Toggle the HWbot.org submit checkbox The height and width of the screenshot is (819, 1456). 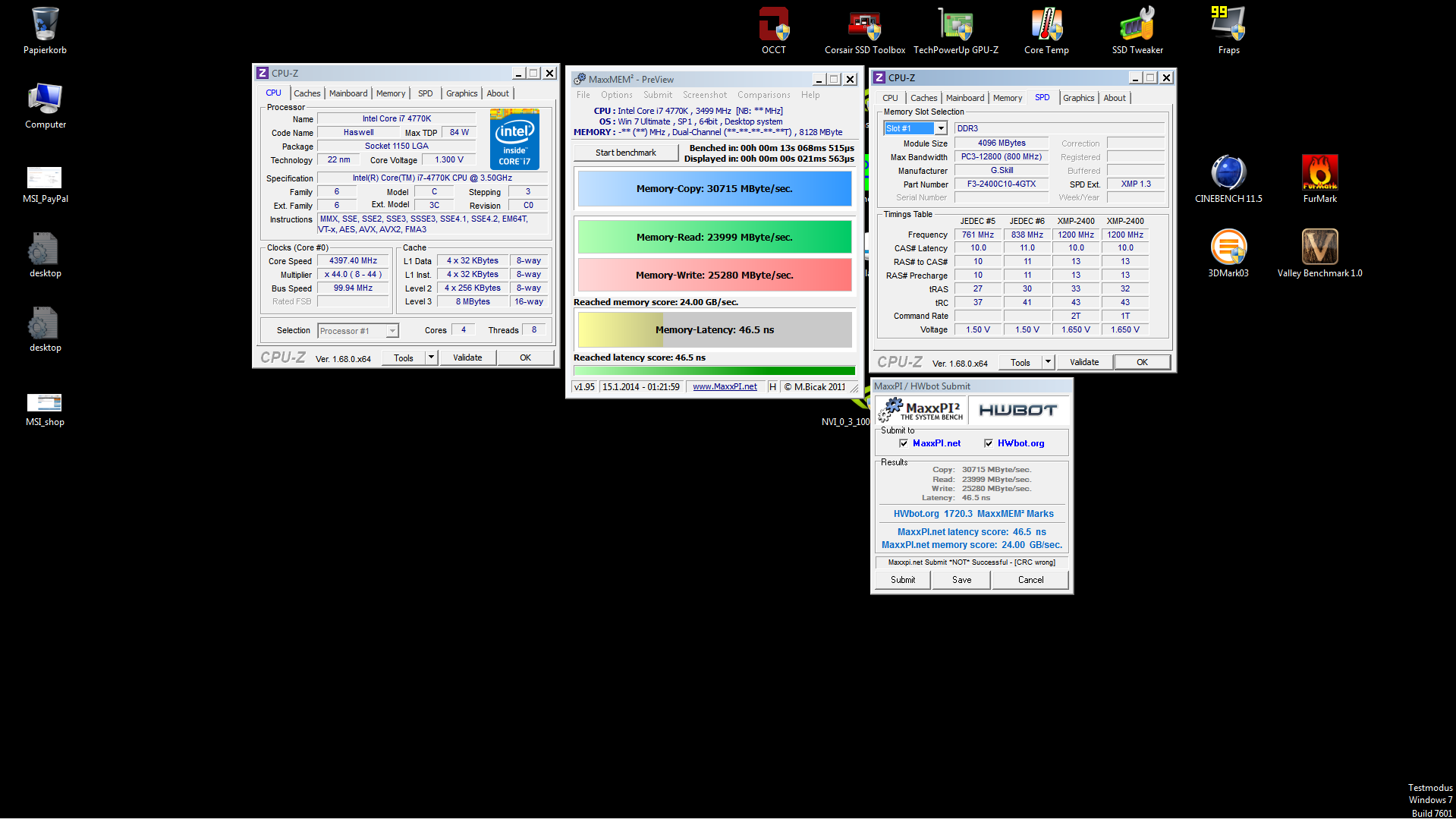(x=989, y=443)
